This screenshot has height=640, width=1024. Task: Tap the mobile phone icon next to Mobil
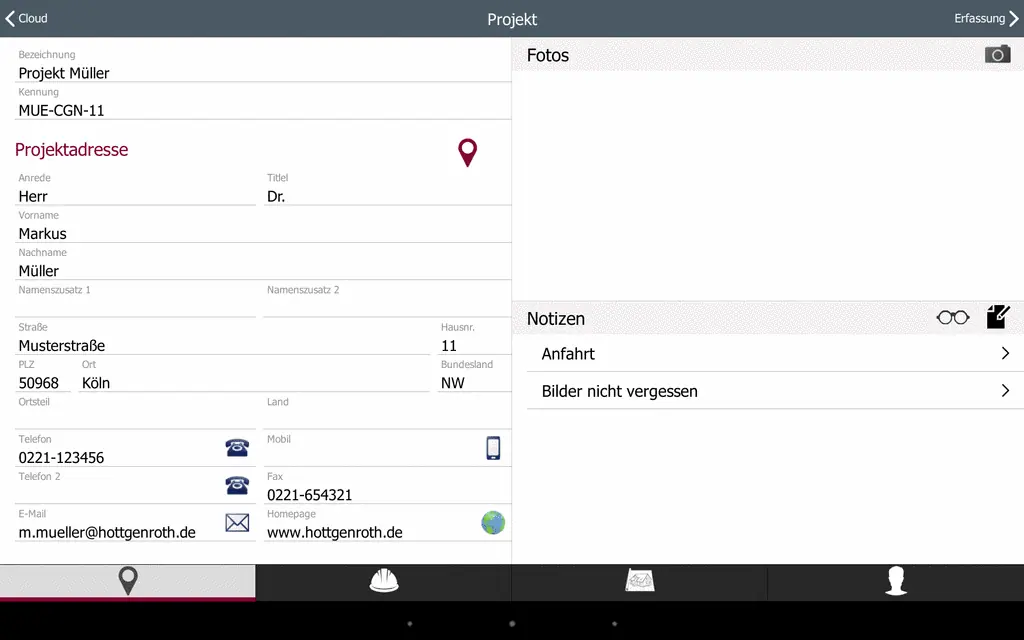pos(493,448)
